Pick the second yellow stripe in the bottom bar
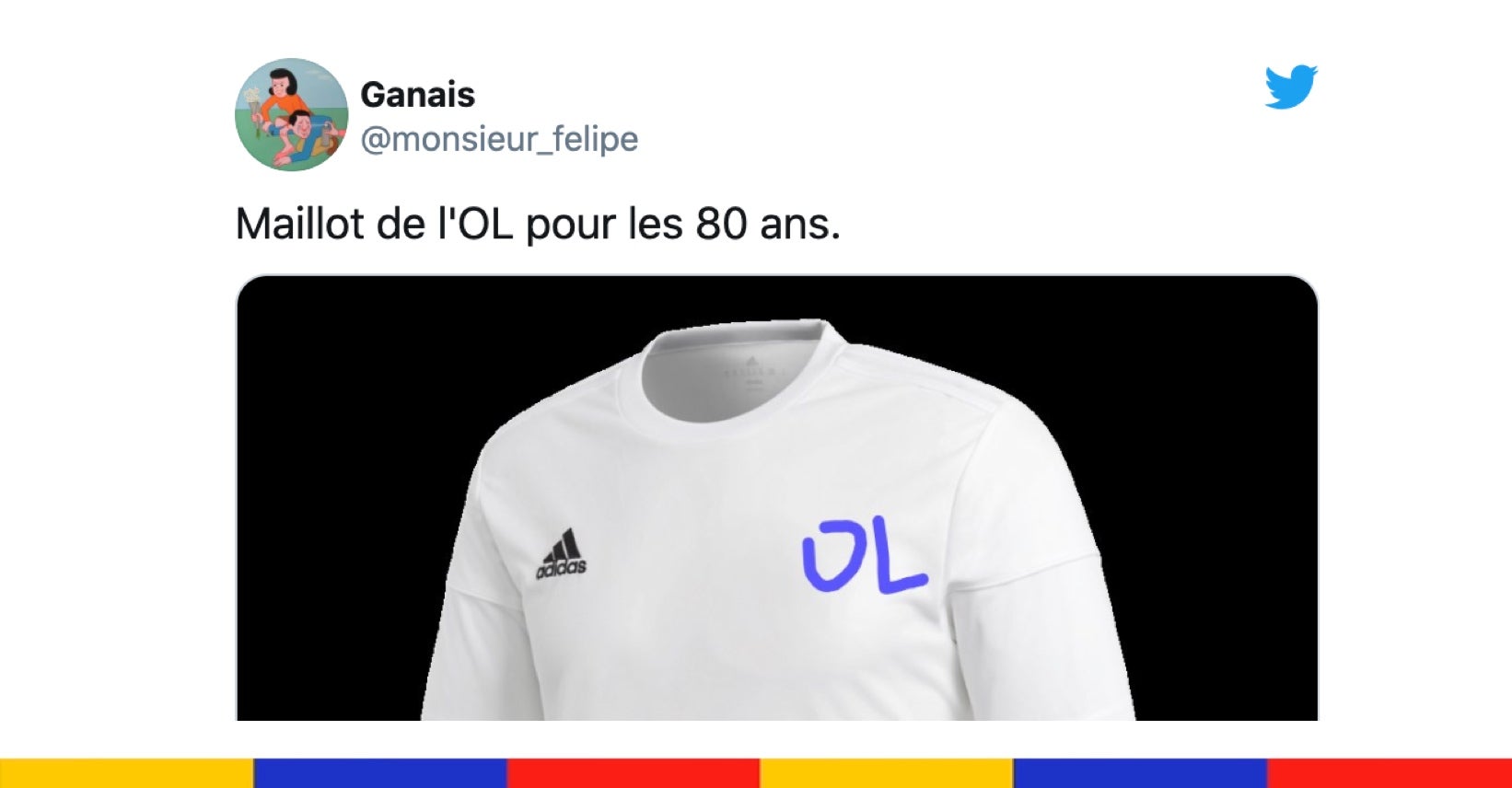Viewport: 1512px width, 788px height. point(886,773)
